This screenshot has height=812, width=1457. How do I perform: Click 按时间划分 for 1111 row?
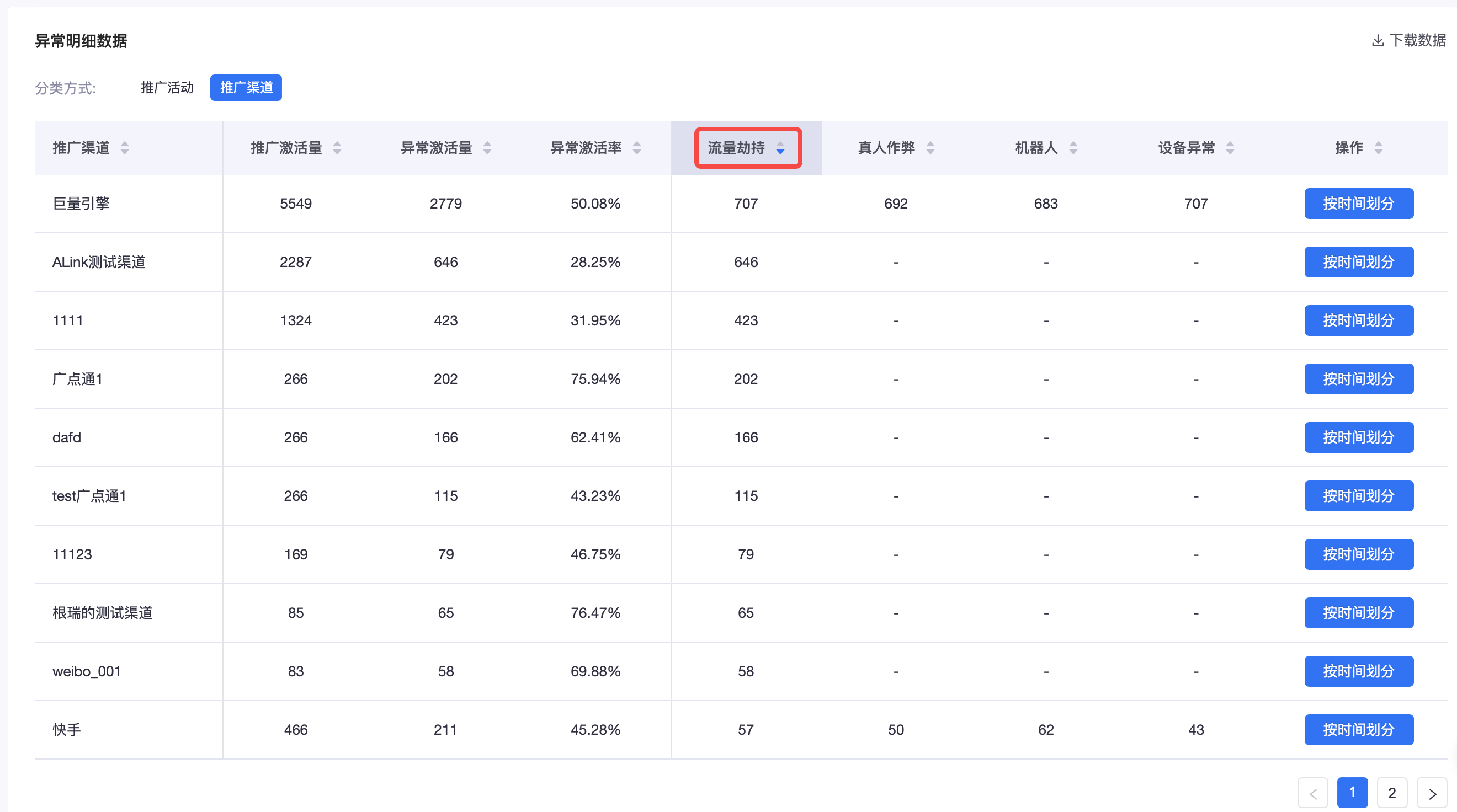pyautogui.click(x=1359, y=320)
